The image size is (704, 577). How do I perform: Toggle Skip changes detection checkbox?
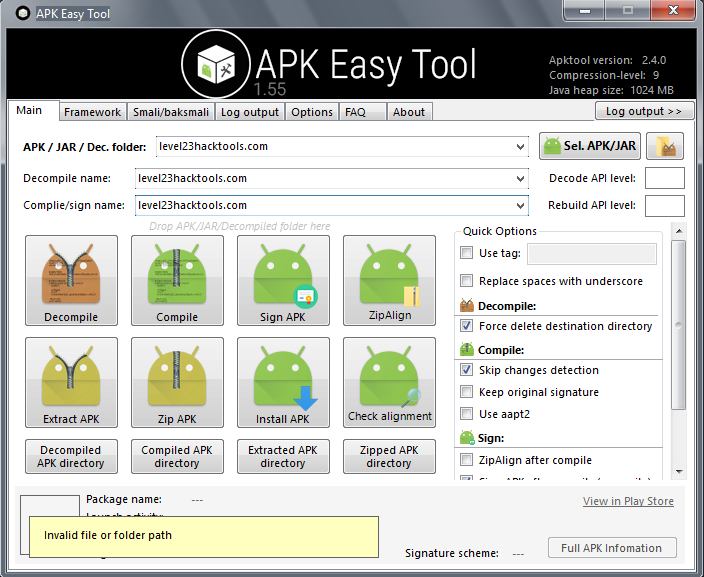466,370
